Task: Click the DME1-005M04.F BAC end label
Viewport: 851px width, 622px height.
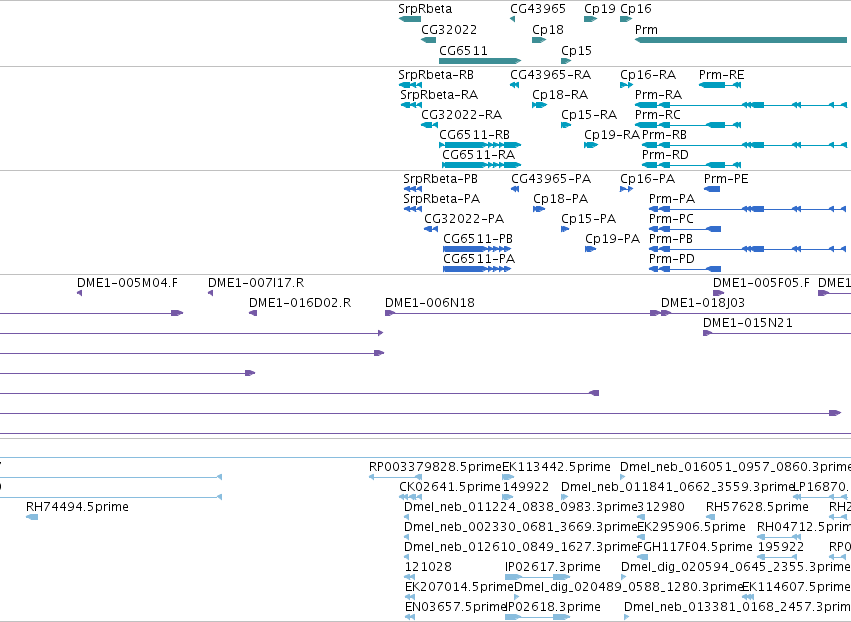Action: 127,283
